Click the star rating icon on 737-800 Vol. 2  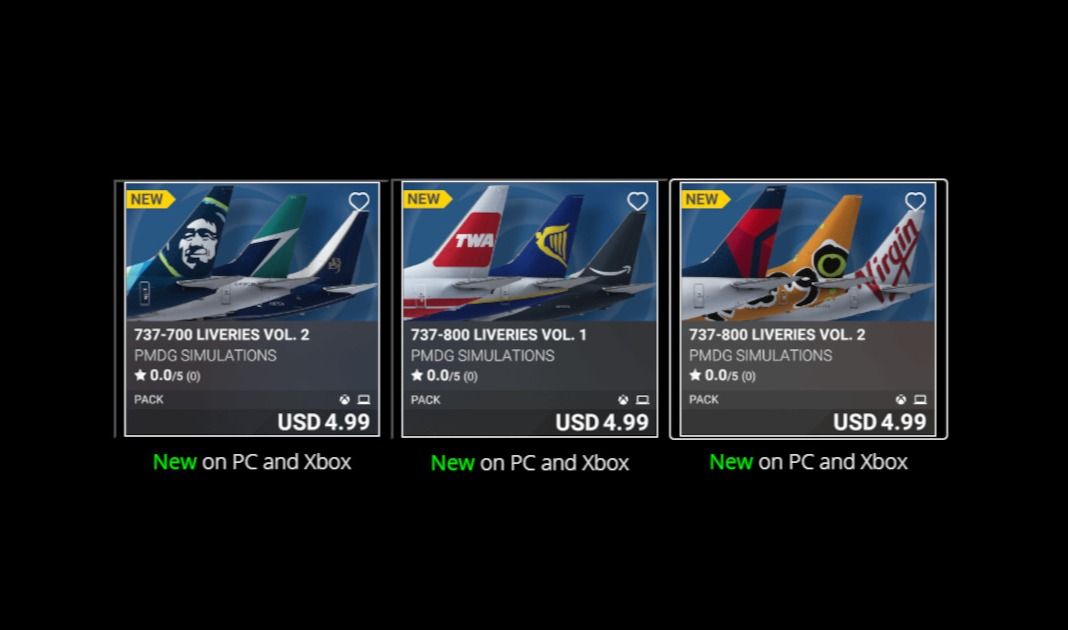click(x=695, y=375)
